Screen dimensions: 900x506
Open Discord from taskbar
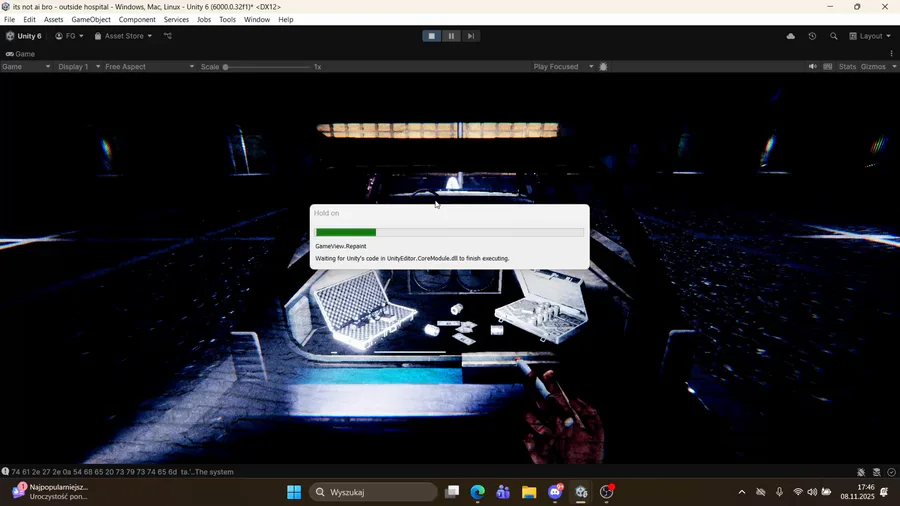555,492
